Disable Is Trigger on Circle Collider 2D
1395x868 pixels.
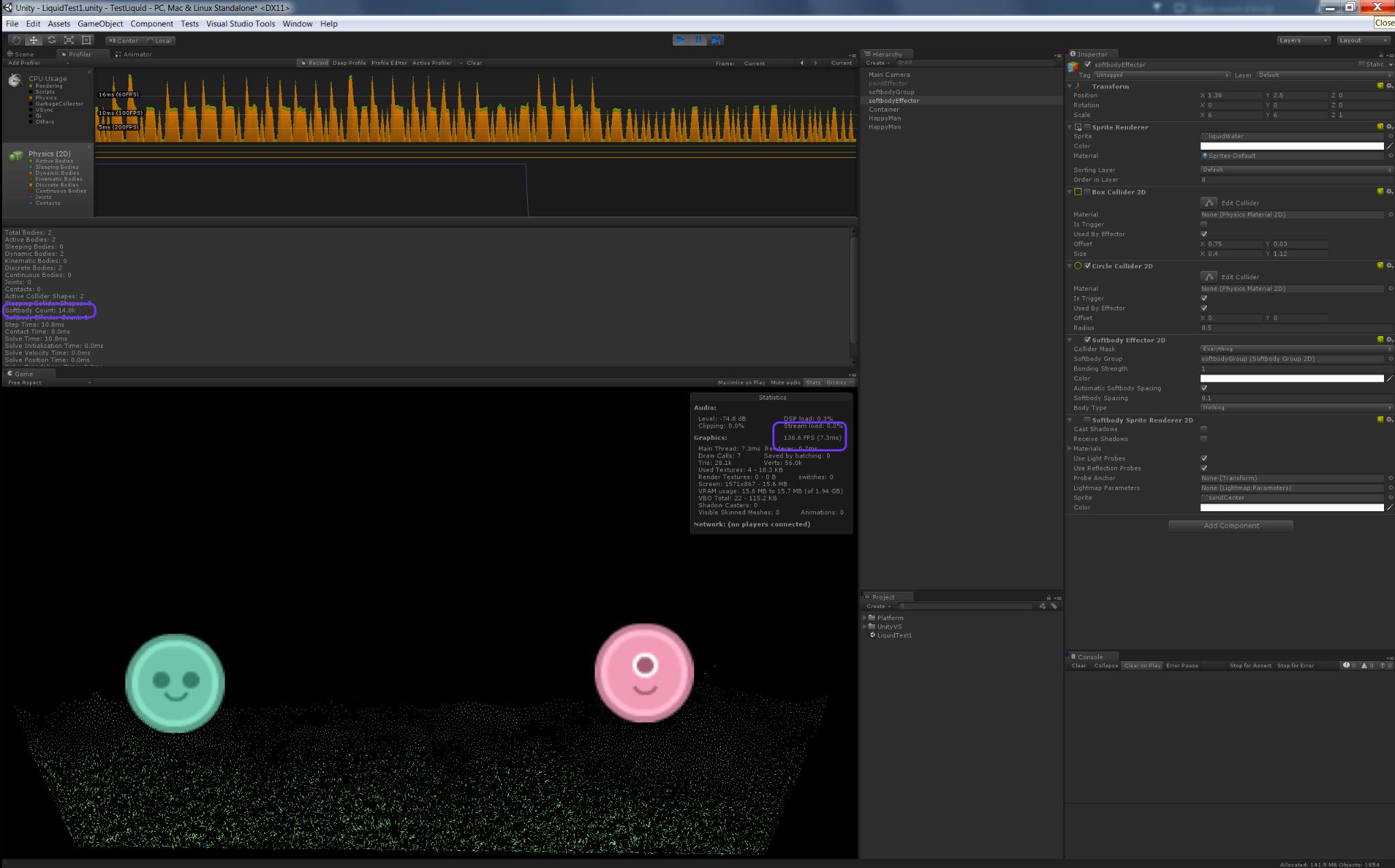point(1204,298)
